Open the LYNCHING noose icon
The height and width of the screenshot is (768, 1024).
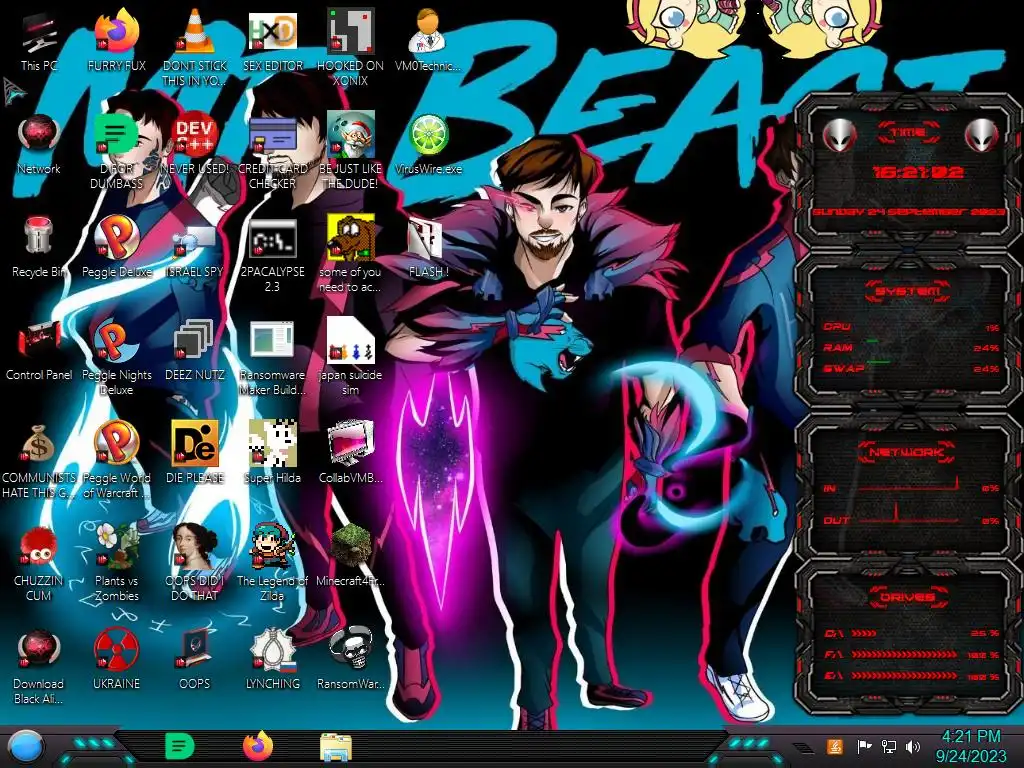272,660
